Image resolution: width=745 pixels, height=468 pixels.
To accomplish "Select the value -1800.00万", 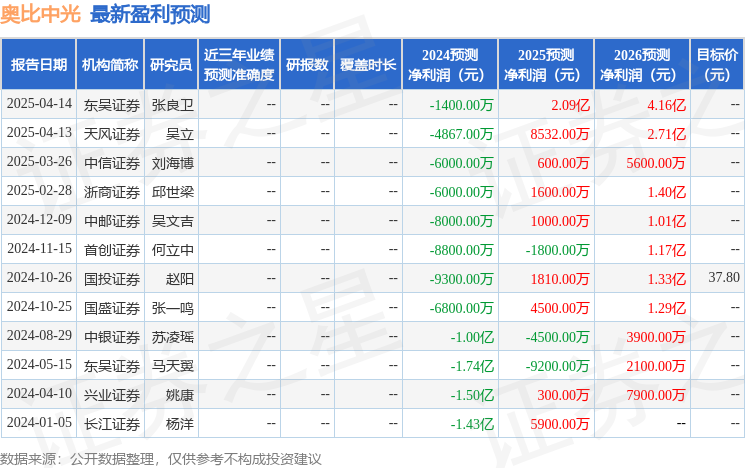I will click(557, 250).
